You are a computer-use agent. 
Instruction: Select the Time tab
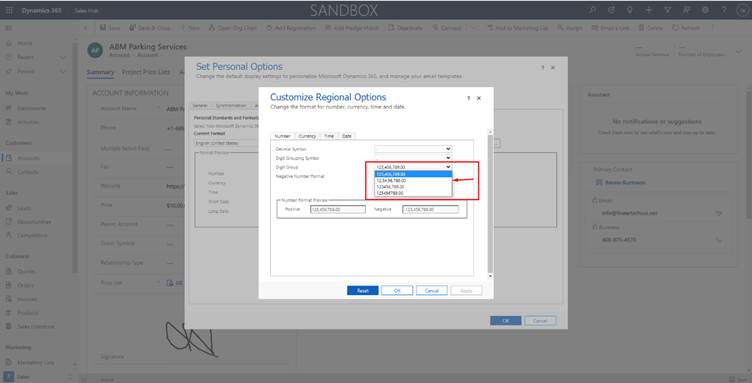click(329, 136)
